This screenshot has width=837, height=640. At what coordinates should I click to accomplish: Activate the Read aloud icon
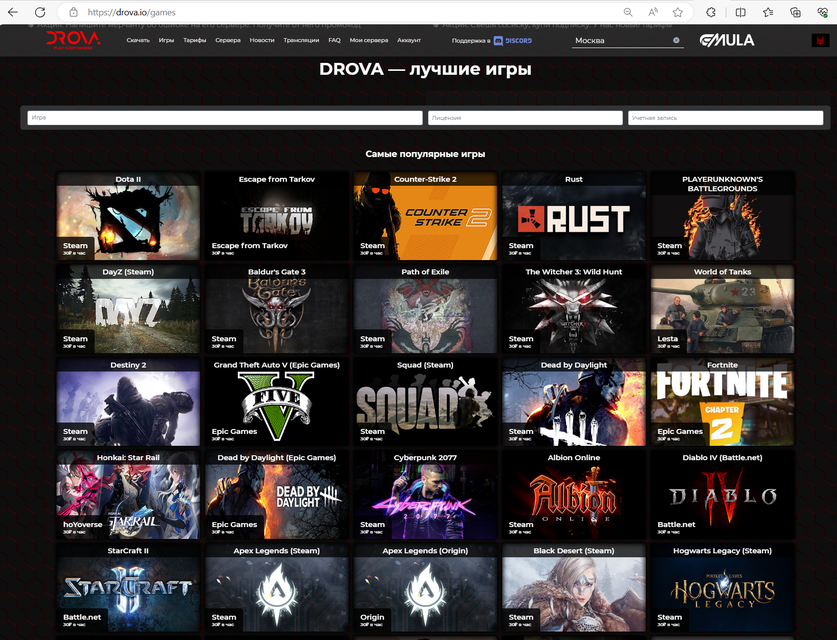pos(653,12)
